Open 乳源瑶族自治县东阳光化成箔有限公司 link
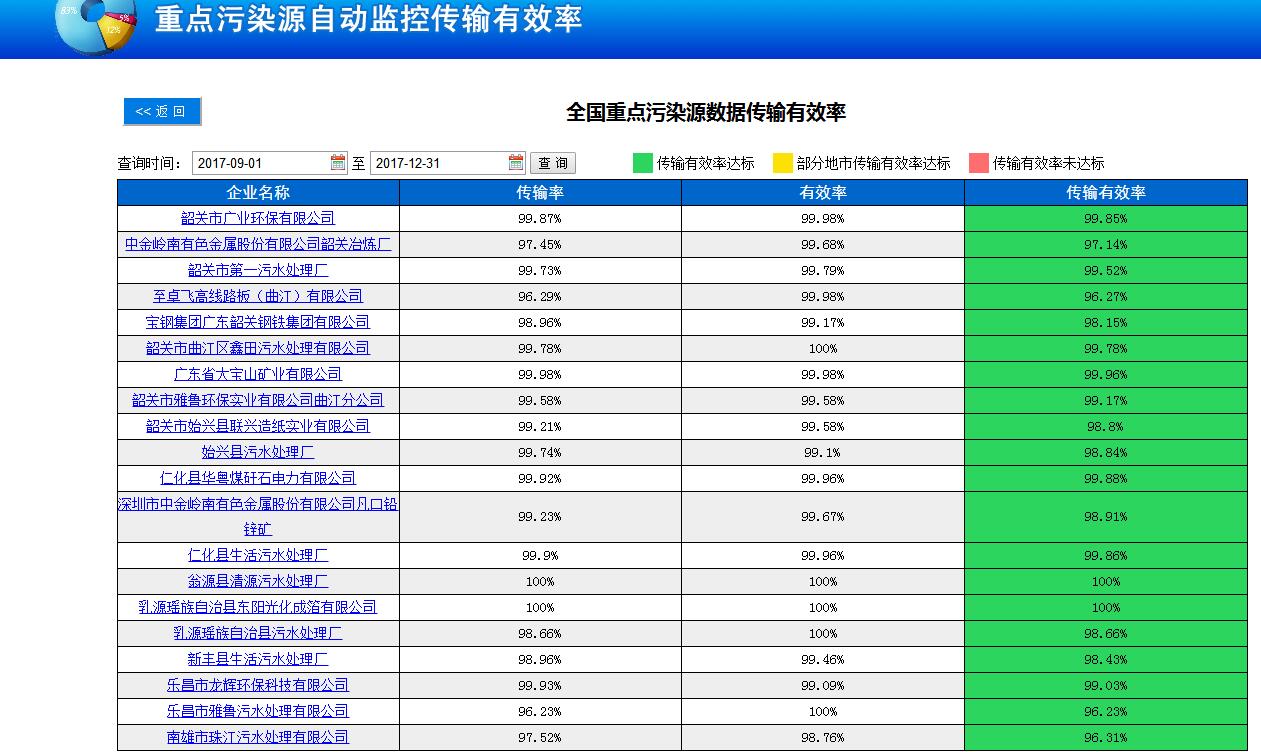Screen dimensions: 1261x752 [x=258, y=607]
